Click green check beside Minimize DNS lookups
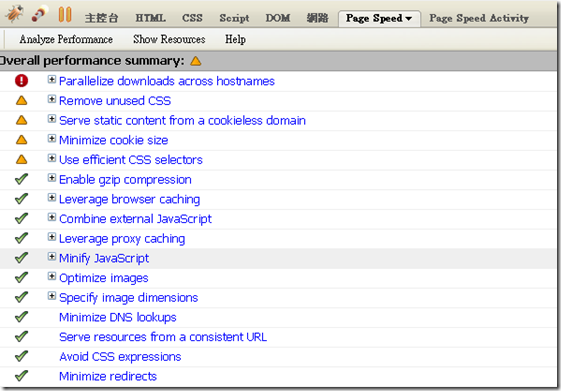 (x=21, y=317)
